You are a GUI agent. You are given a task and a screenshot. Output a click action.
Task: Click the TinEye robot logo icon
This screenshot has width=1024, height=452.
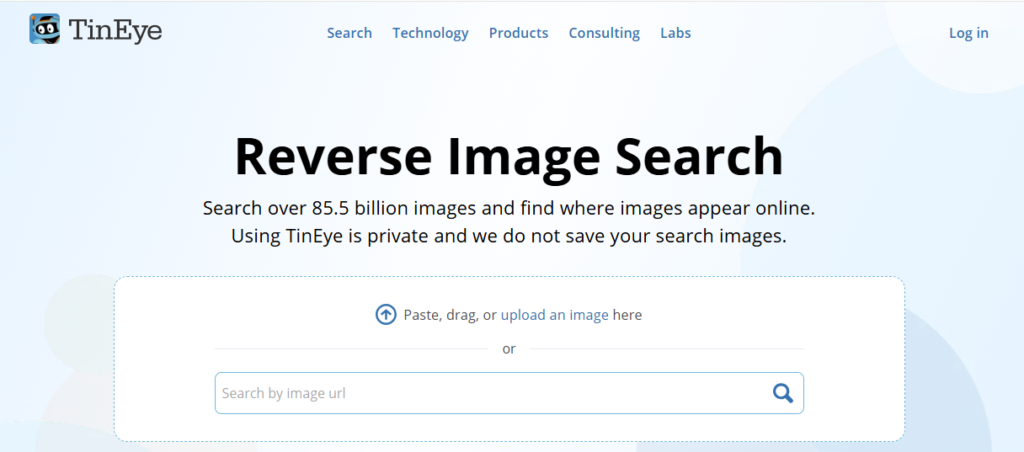(44, 29)
